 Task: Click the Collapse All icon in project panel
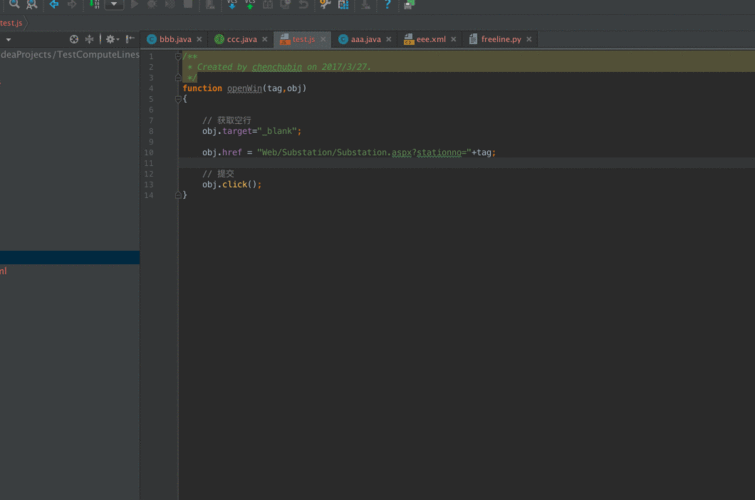(x=90, y=39)
